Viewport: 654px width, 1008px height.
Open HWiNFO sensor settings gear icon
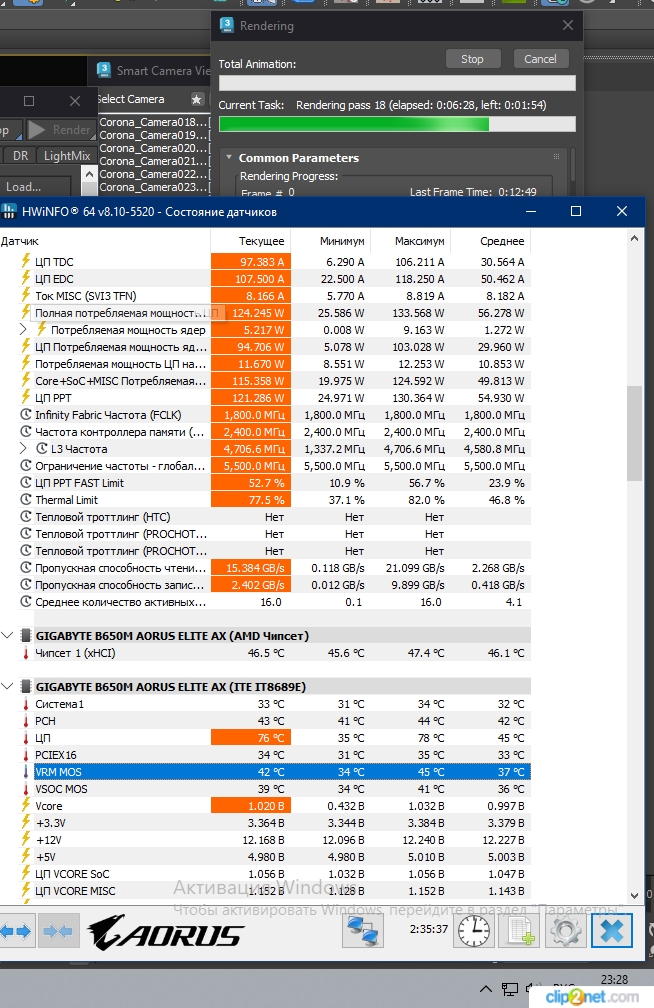pyautogui.click(x=567, y=931)
